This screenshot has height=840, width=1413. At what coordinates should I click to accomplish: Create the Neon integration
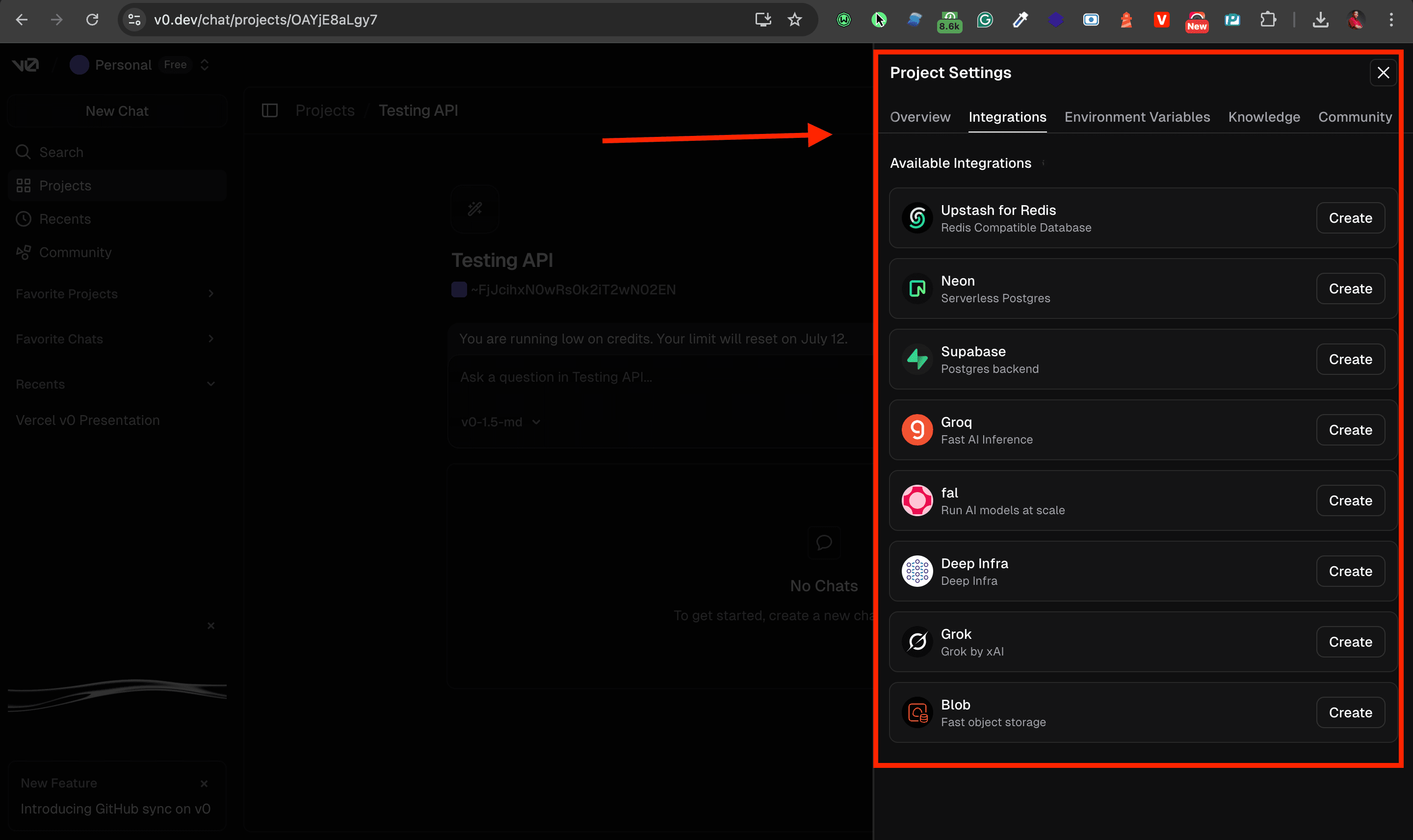[1350, 289]
